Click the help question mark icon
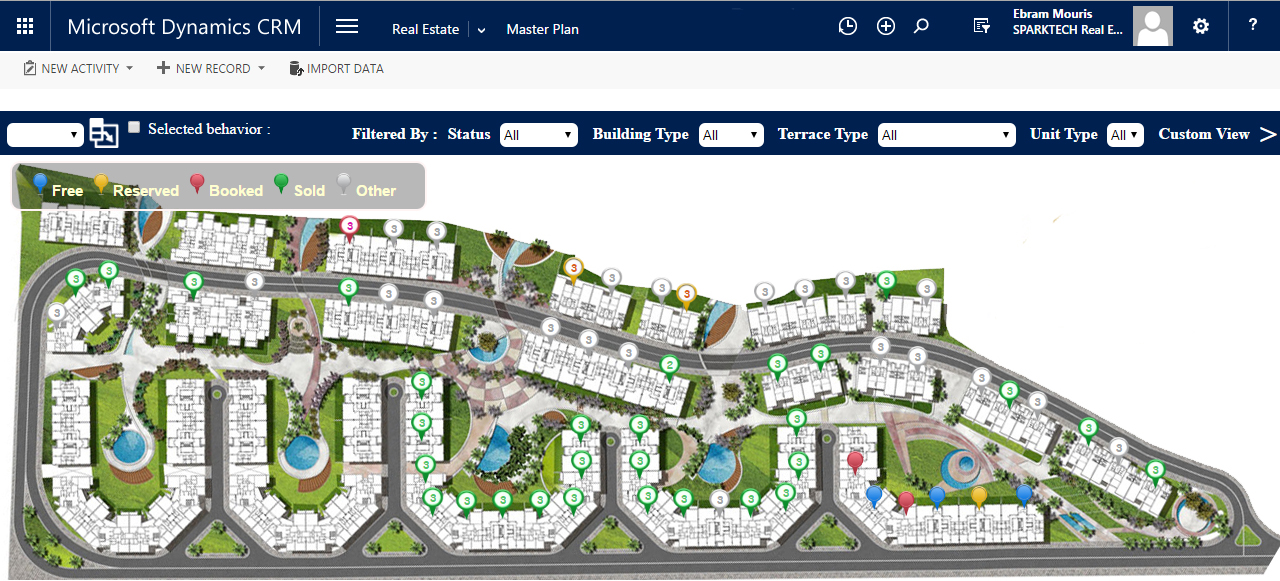 1253,27
